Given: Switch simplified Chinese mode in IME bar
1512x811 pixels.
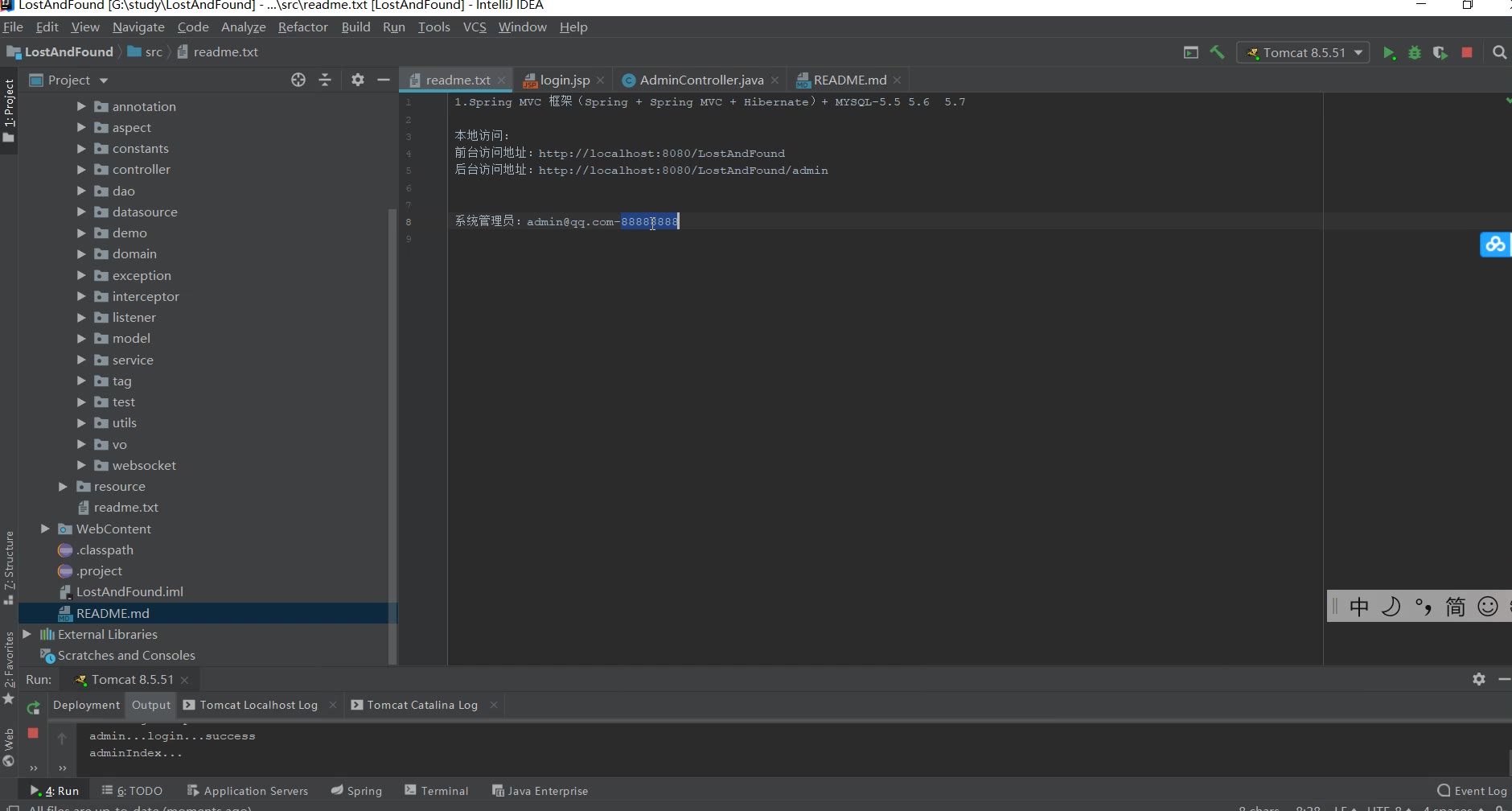Looking at the screenshot, I should pyautogui.click(x=1455, y=607).
